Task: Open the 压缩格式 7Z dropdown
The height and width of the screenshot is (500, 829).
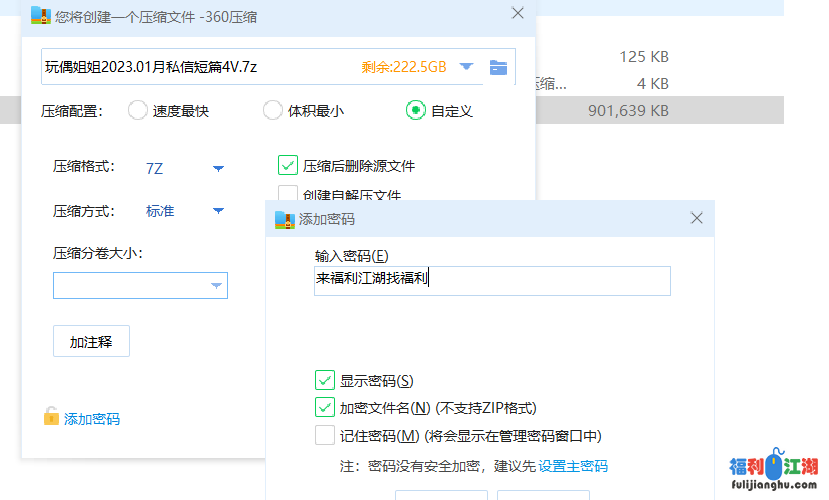Action: coord(218,169)
